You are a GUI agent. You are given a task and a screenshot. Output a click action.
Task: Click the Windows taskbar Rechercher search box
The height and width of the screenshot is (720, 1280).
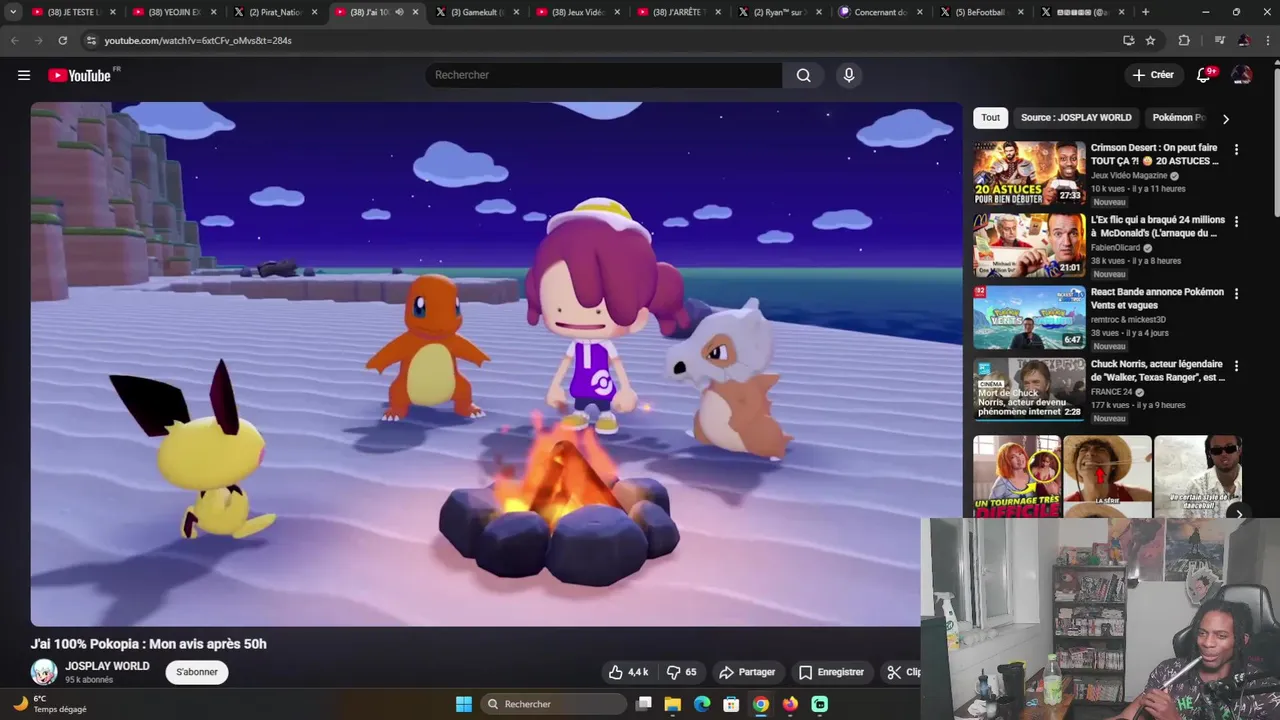coord(553,704)
